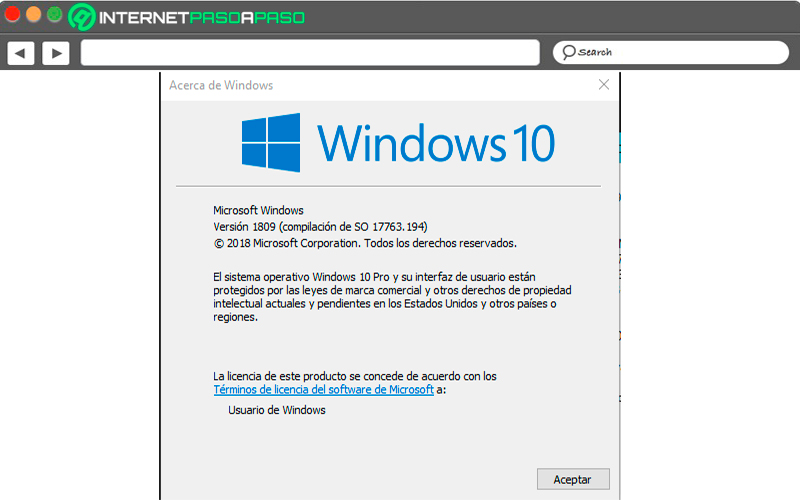Screen dimensions: 800x500
Task: Click the green window button at top left
Action: 55,14
